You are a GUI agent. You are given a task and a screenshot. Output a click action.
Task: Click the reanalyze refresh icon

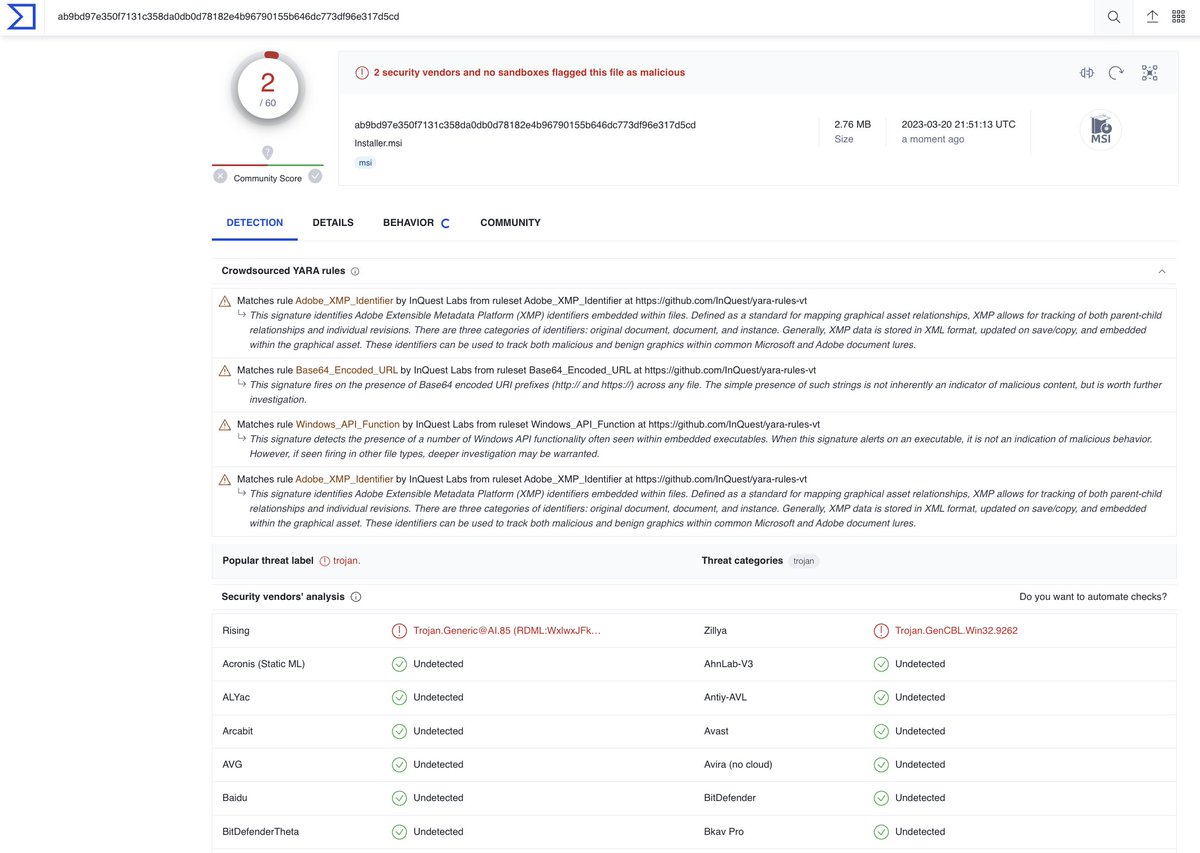(x=1117, y=73)
